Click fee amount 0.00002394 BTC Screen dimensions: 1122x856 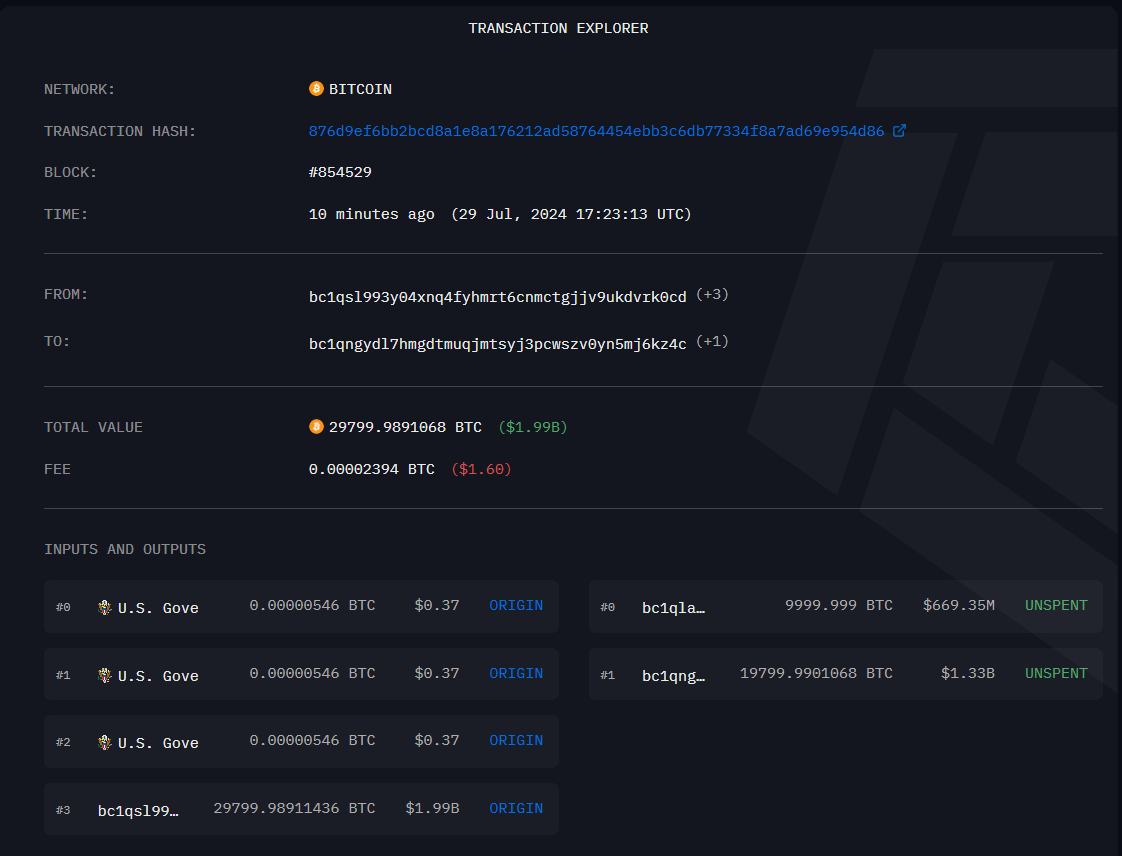click(x=371, y=469)
